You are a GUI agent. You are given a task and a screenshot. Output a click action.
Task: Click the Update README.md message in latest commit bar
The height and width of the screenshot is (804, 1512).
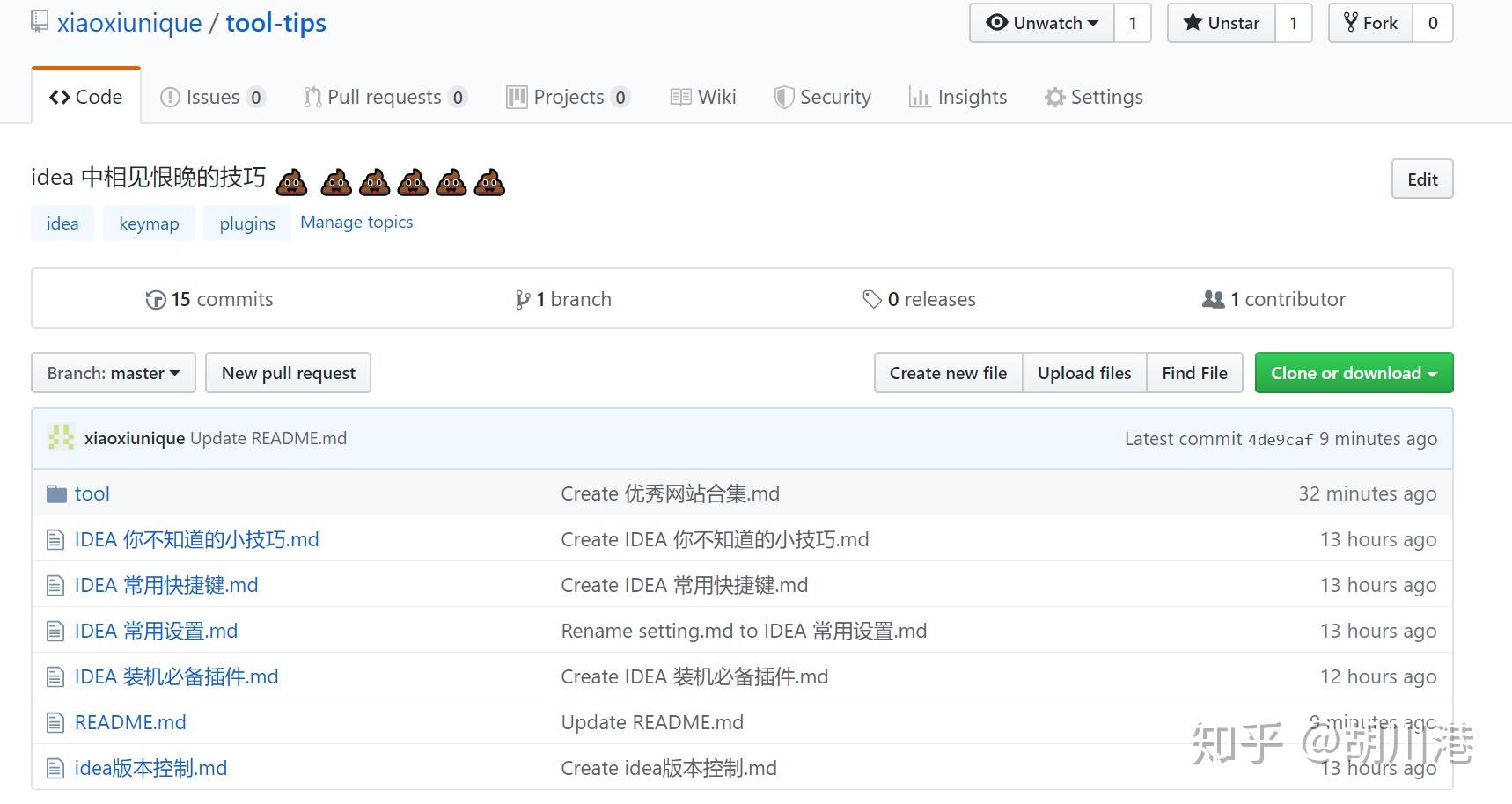tap(268, 438)
